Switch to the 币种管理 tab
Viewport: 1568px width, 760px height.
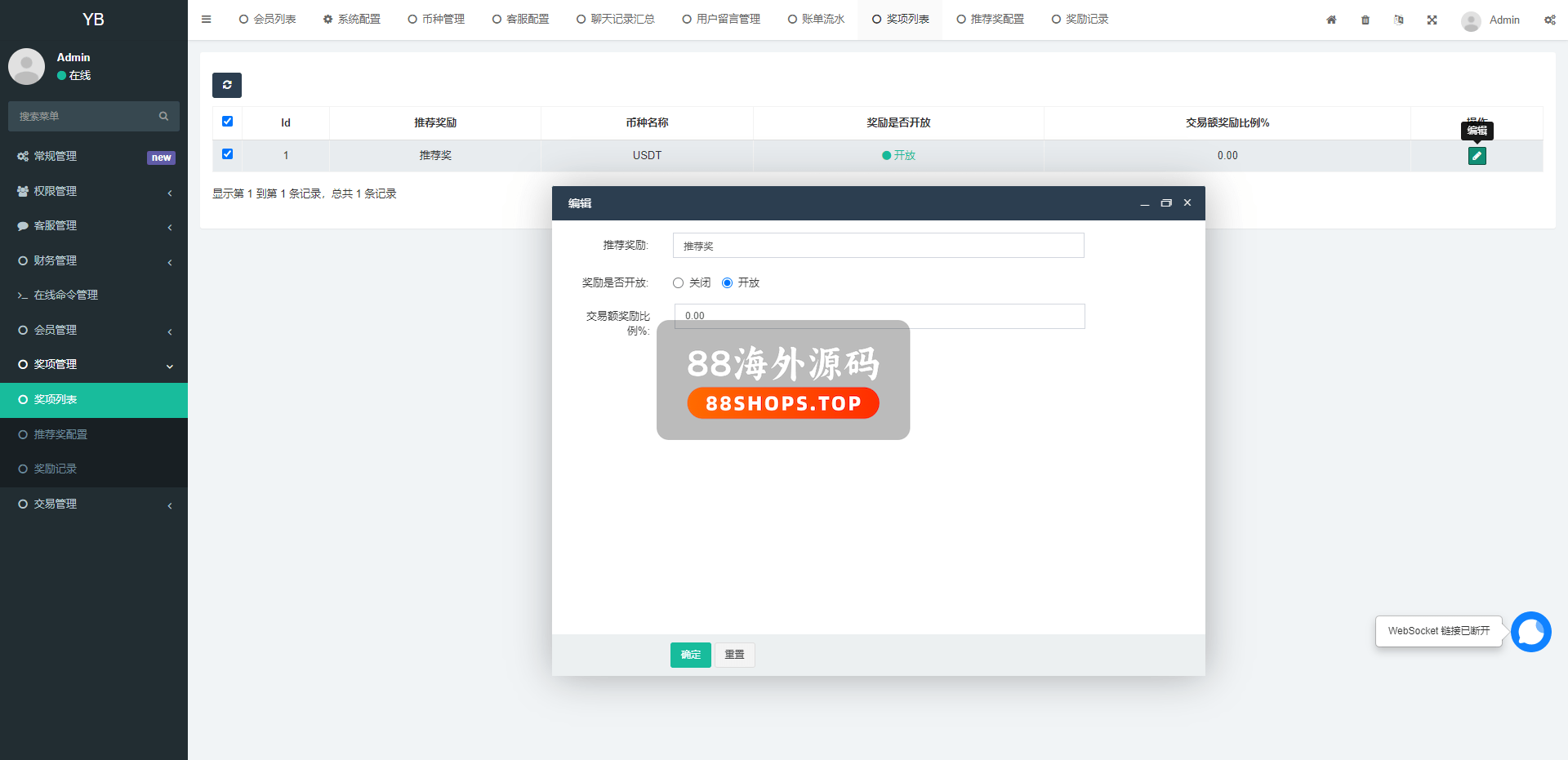pyautogui.click(x=436, y=20)
